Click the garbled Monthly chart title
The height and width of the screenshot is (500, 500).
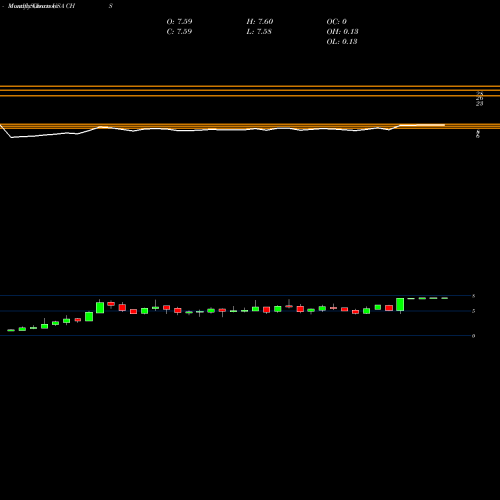[41, 6]
